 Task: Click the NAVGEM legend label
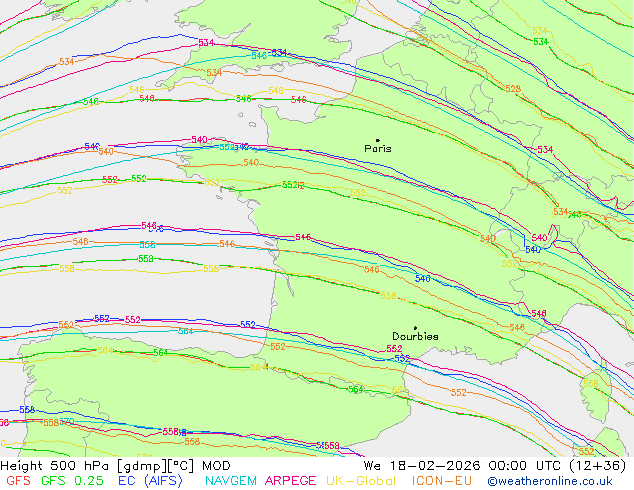pos(230,481)
